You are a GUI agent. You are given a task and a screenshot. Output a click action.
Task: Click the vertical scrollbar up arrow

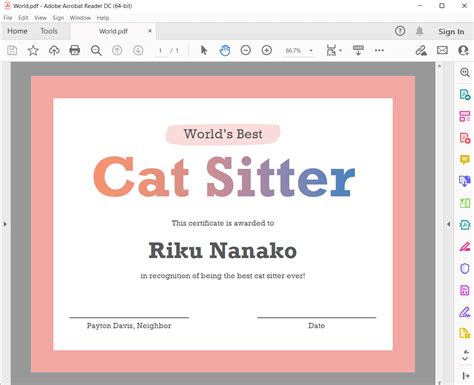tap(439, 66)
